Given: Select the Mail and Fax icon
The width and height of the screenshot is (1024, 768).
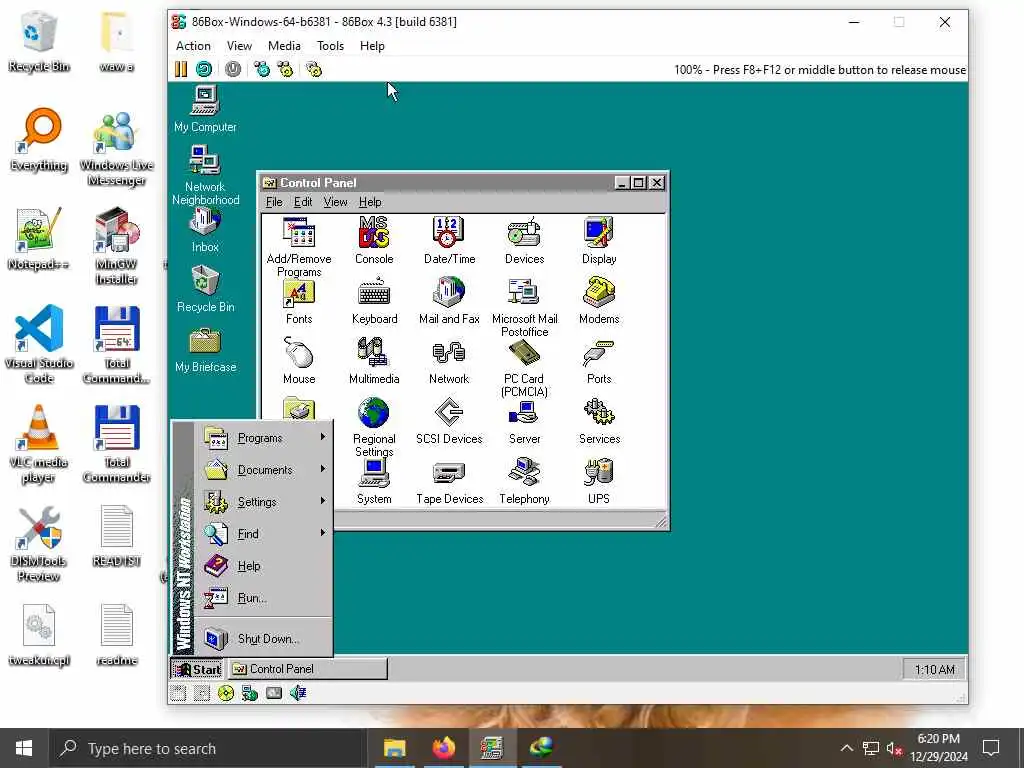Looking at the screenshot, I should coord(449,301).
